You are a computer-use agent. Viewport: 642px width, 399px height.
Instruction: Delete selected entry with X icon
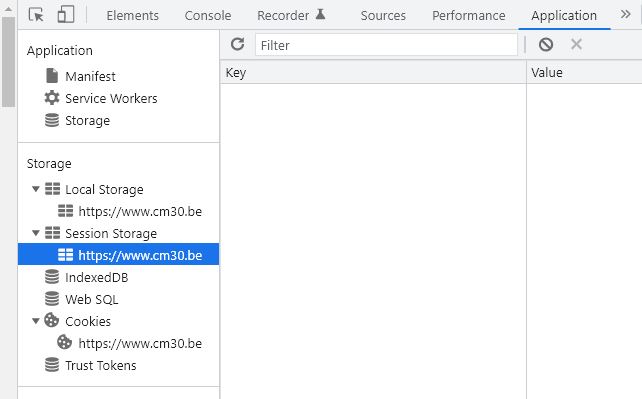pyautogui.click(x=576, y=44)
